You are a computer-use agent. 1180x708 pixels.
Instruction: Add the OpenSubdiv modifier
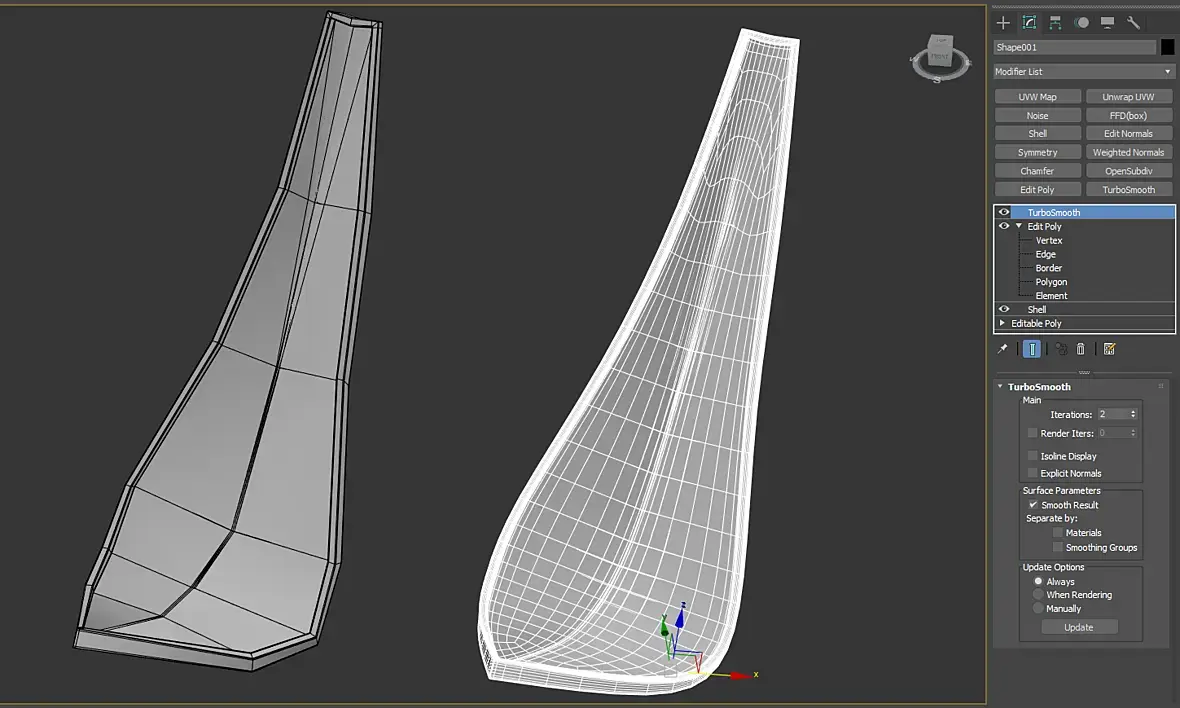tap(1128, 171)
